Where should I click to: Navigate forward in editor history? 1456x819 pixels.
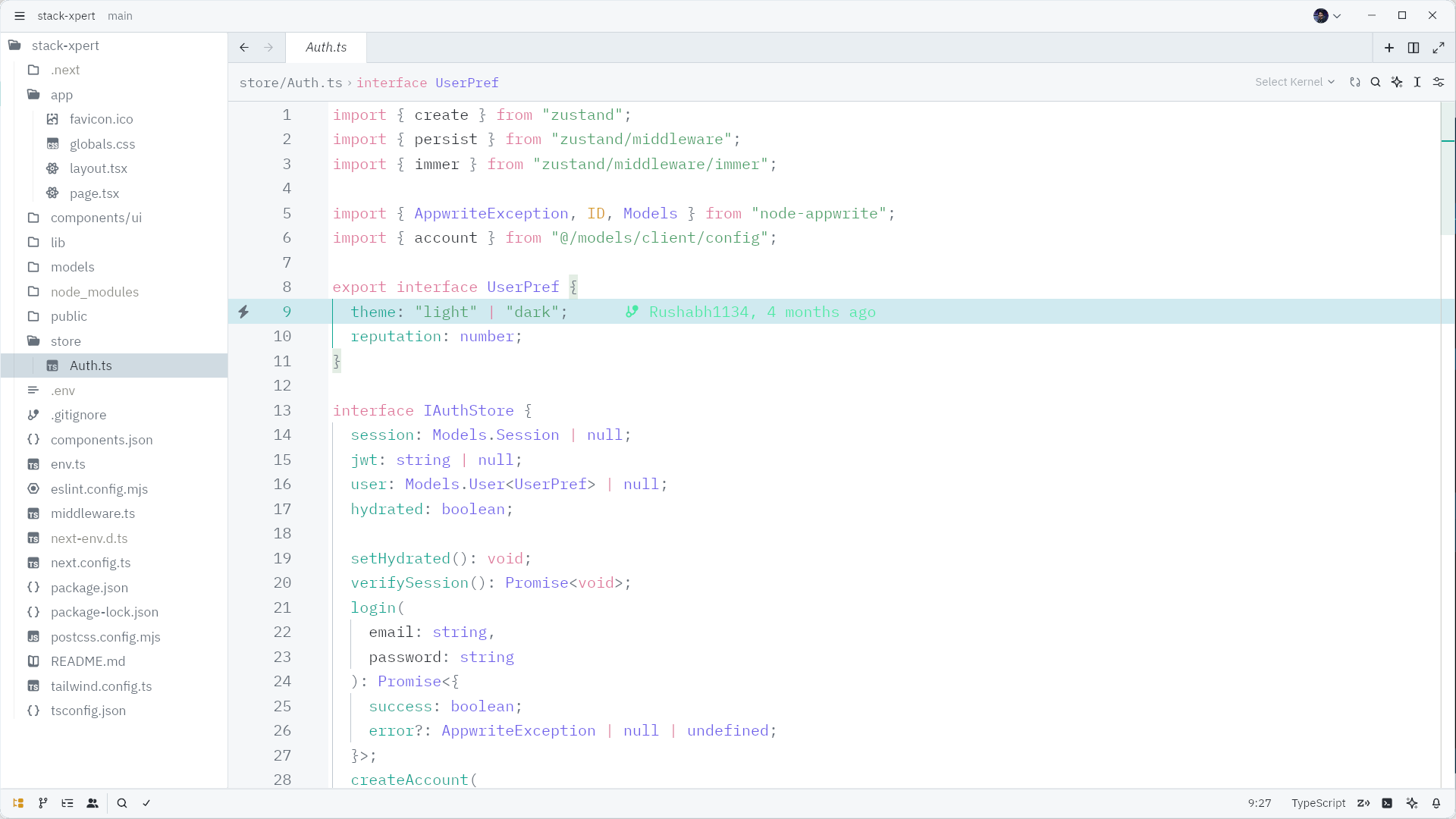pyautogui.click(x=268, y=47)
